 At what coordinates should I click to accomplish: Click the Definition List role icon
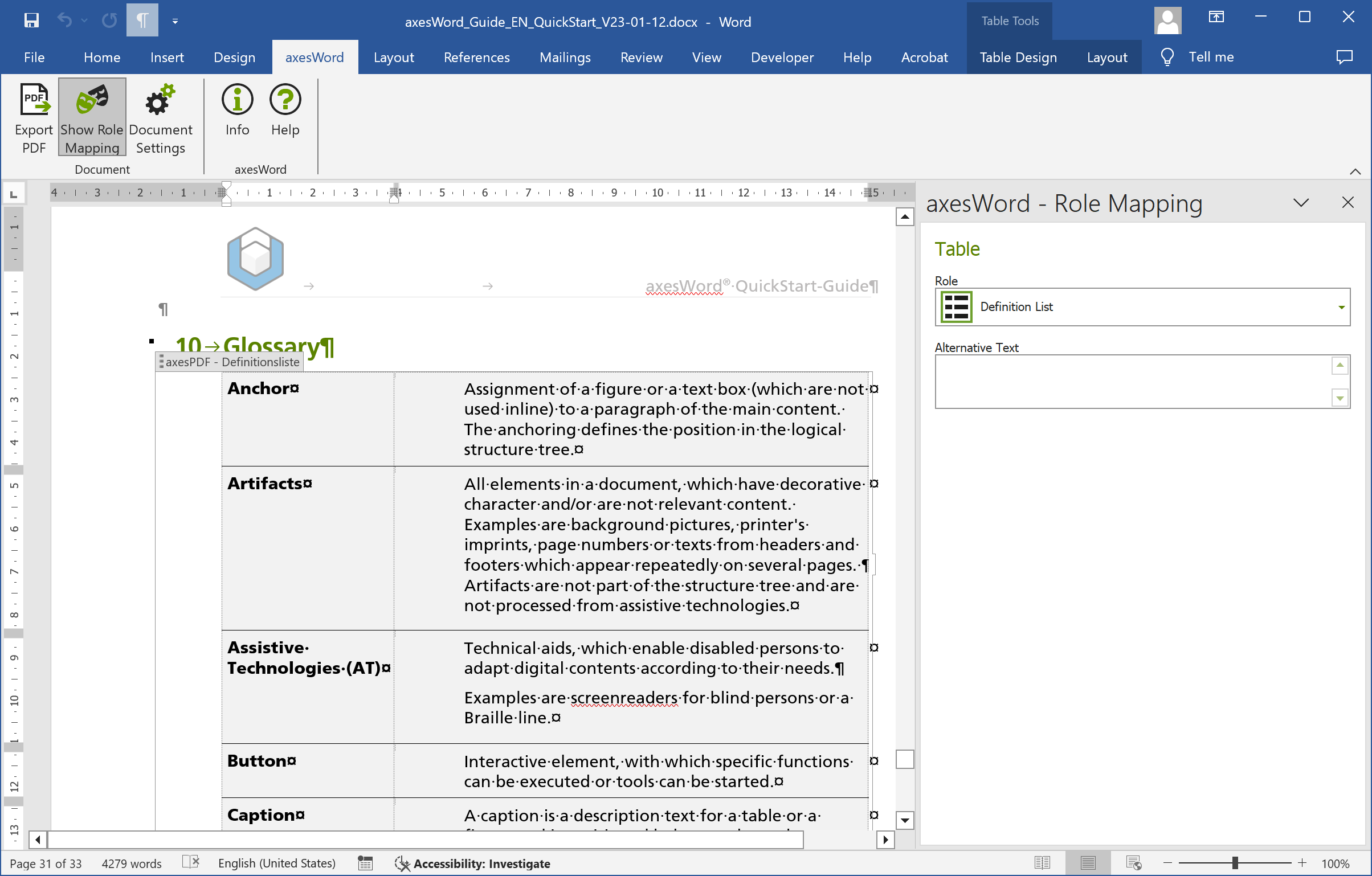tap(956, 307)
